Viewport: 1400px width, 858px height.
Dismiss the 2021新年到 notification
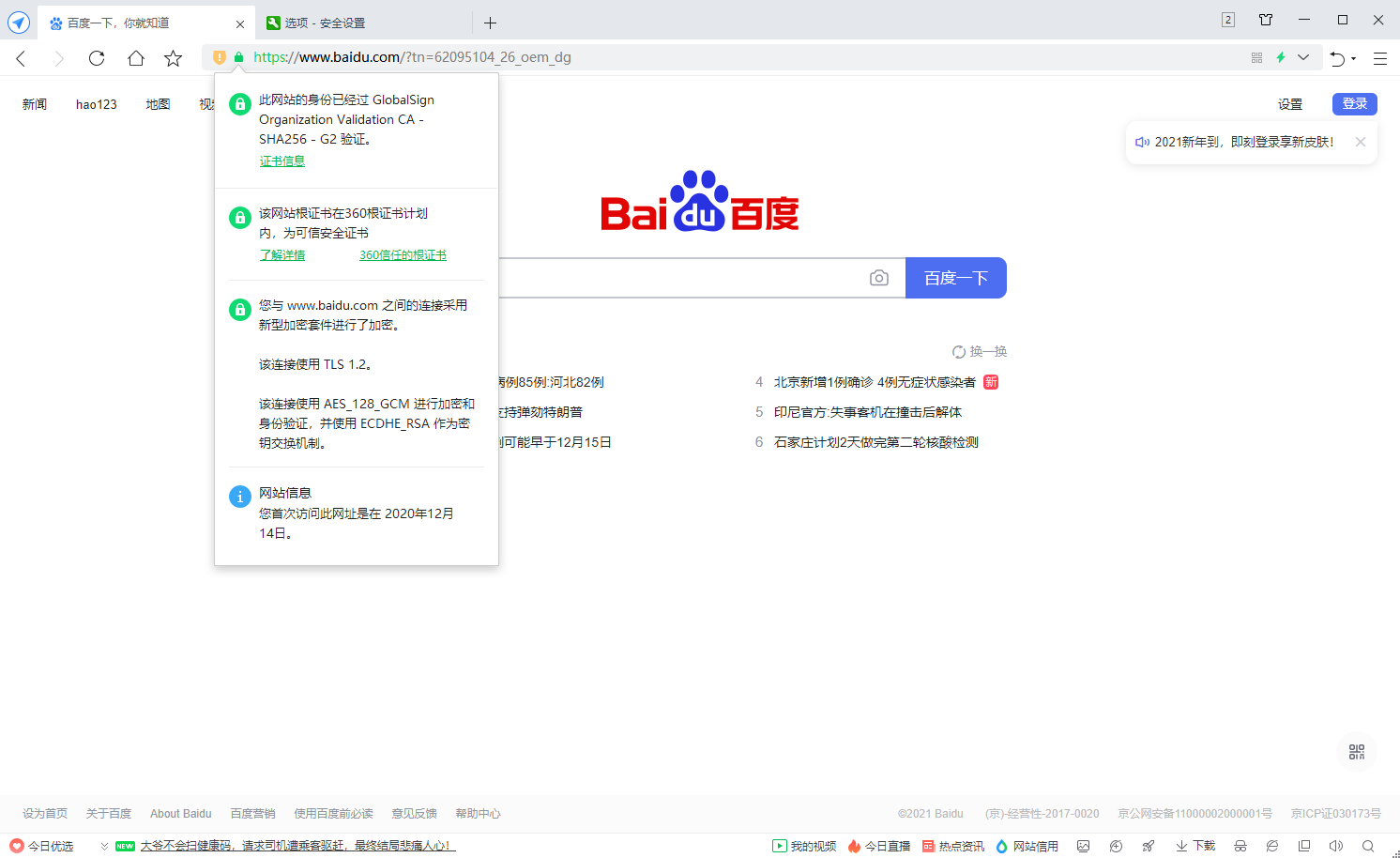click(1361, 142)
